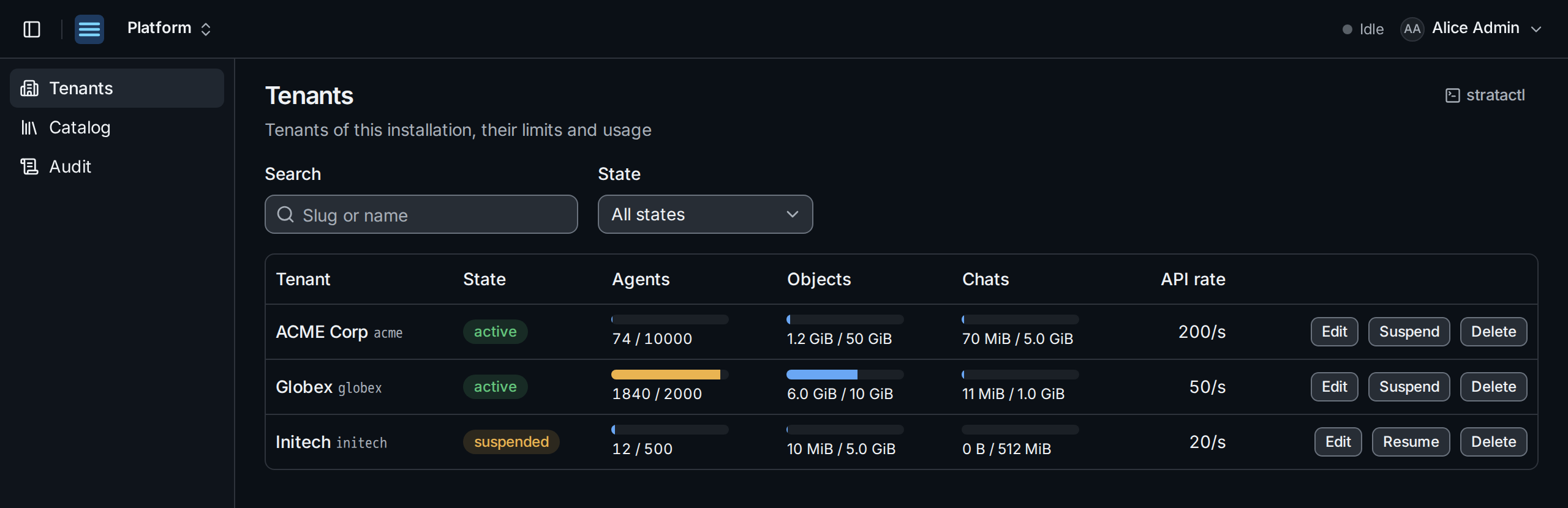Image resolution: width=1568 pixels, height=508 pixels.
Task: Click the 1.2 GiB / 50 GiB objects value
Action: [839, 338]
